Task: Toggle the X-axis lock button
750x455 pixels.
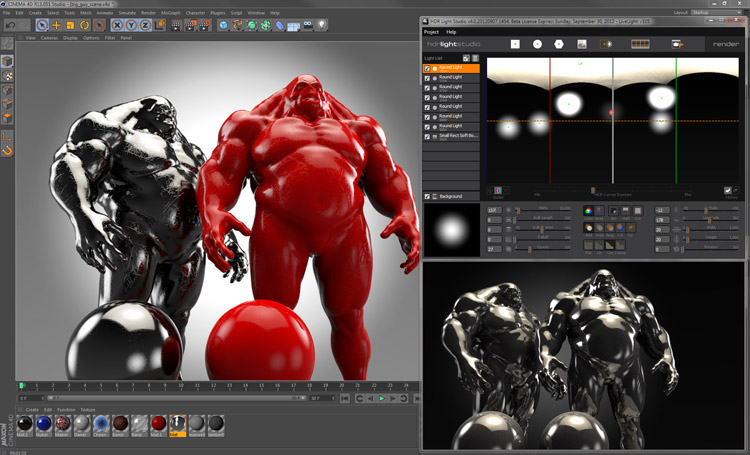Action: (117, 24)
